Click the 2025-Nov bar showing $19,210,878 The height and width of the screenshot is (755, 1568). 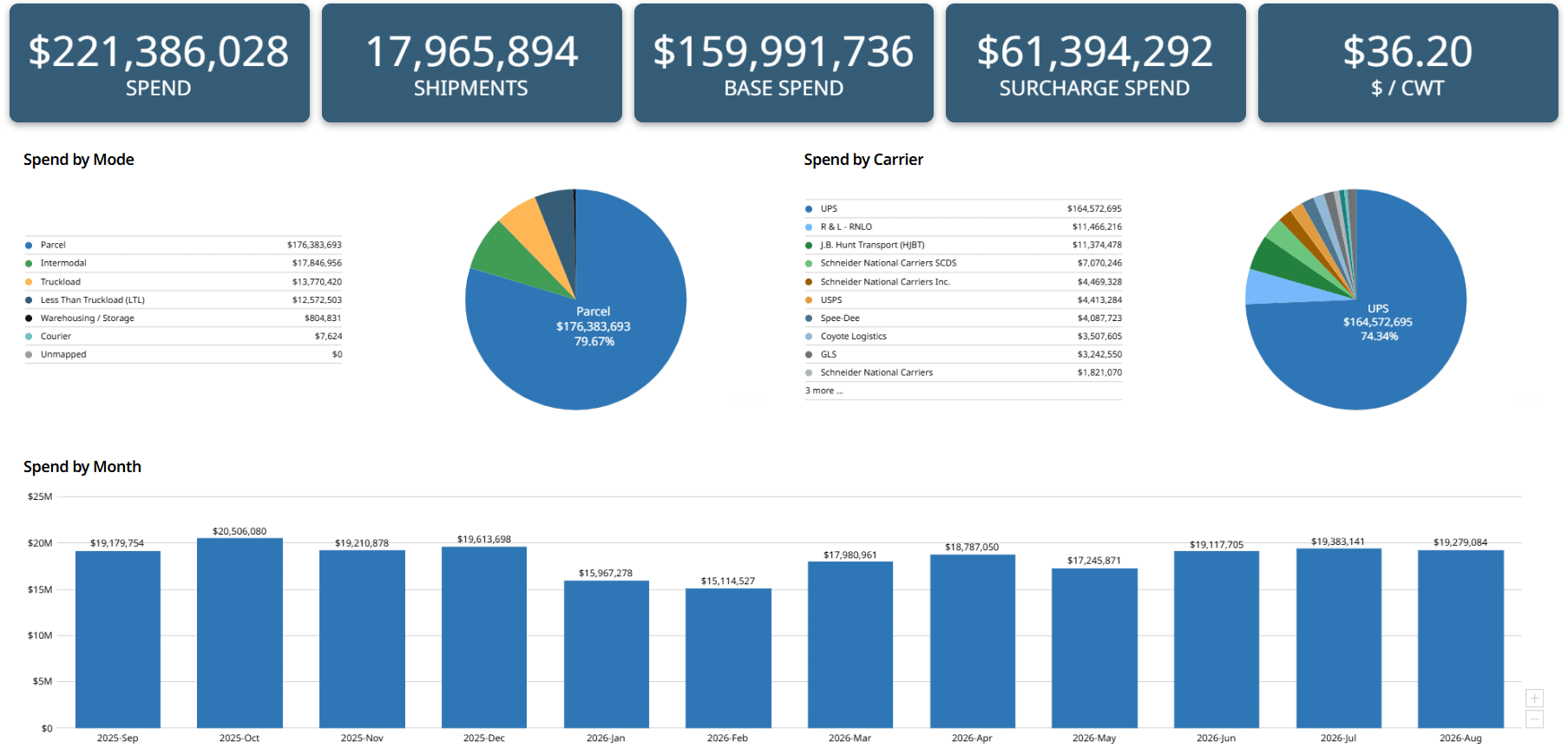point(362,640)
